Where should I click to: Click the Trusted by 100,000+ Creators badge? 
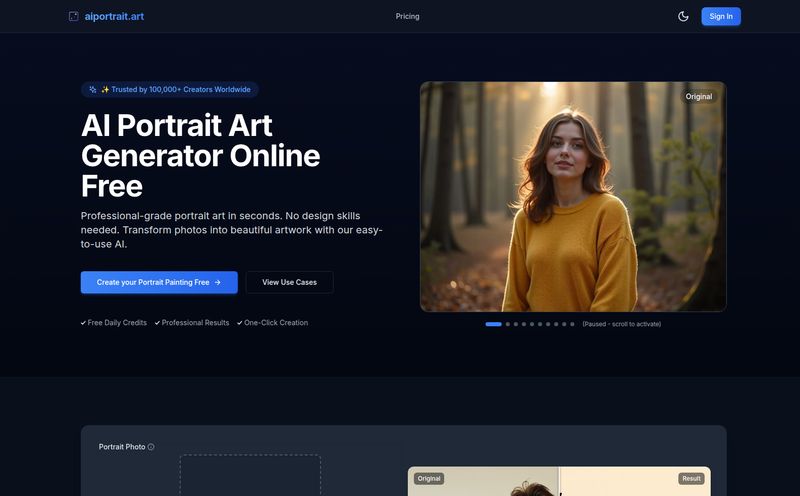(170, 89)
